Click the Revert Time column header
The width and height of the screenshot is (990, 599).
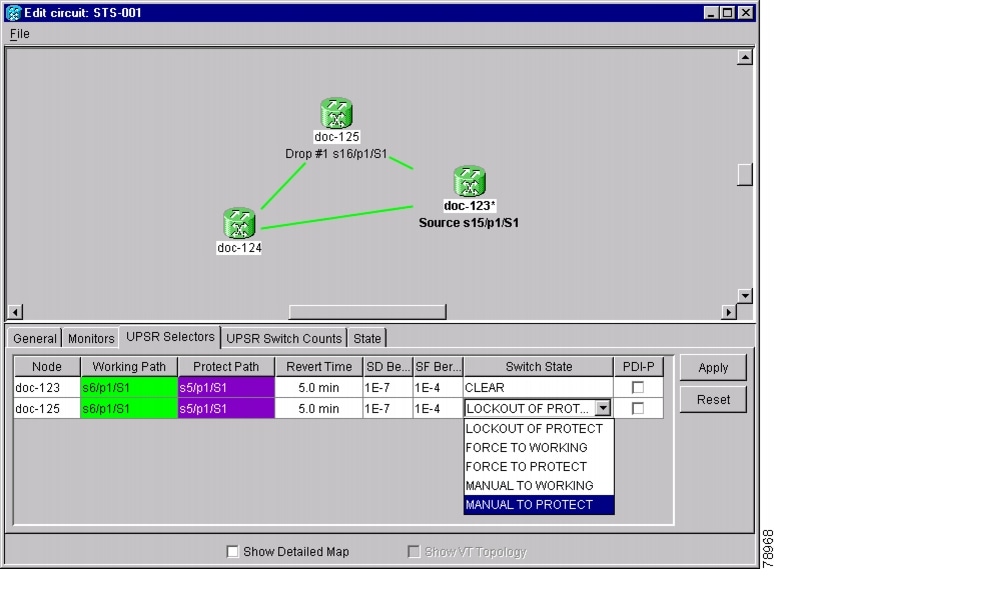coord(319,367)
